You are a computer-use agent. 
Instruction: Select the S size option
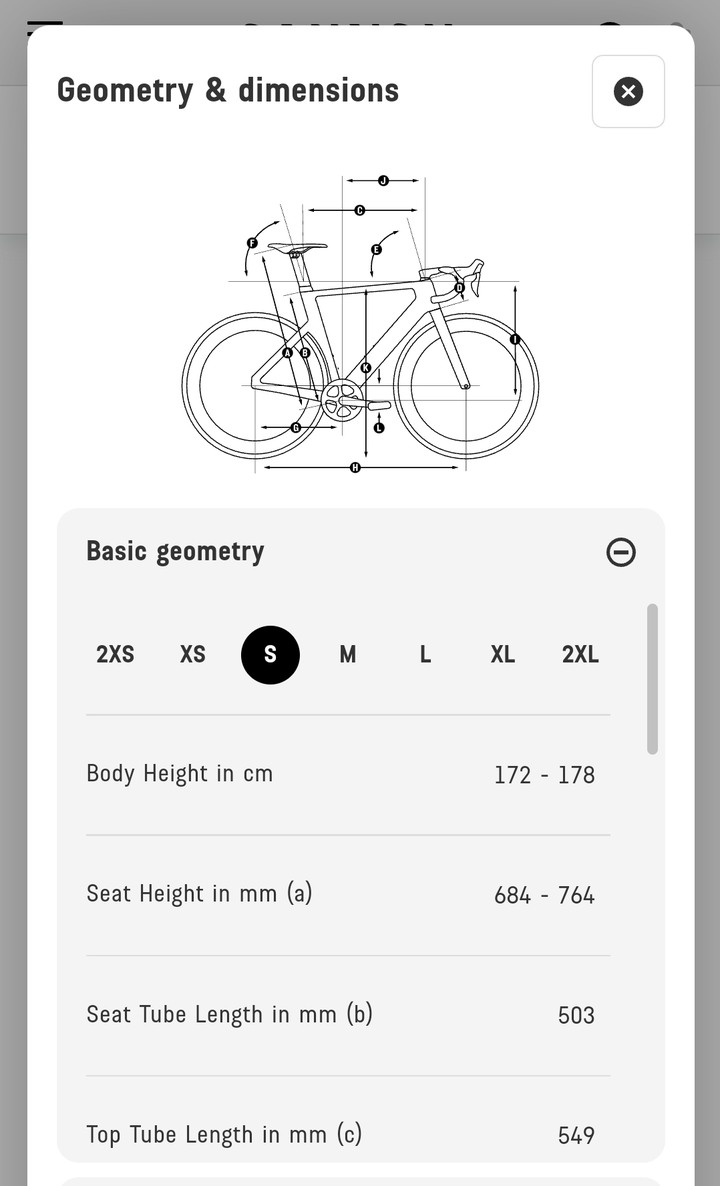270,654
